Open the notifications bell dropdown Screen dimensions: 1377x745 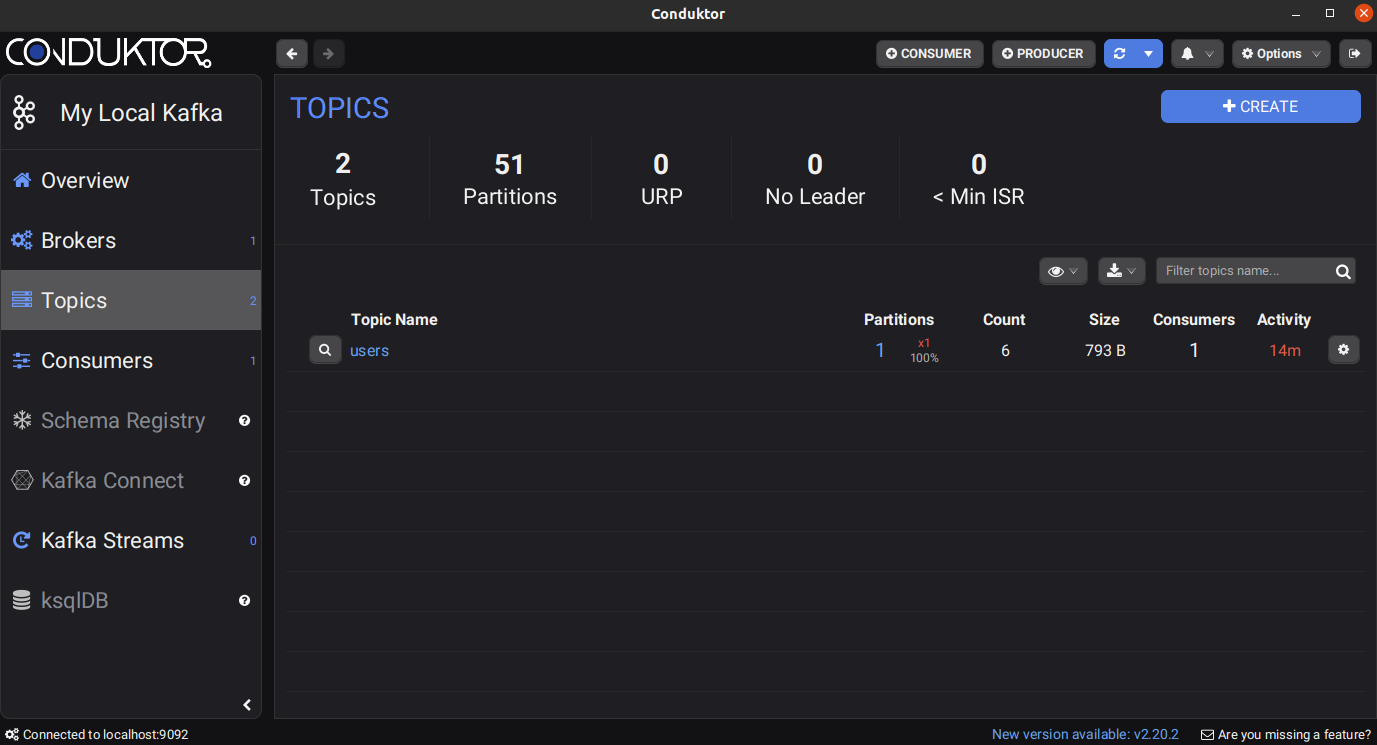[1197, 54]
